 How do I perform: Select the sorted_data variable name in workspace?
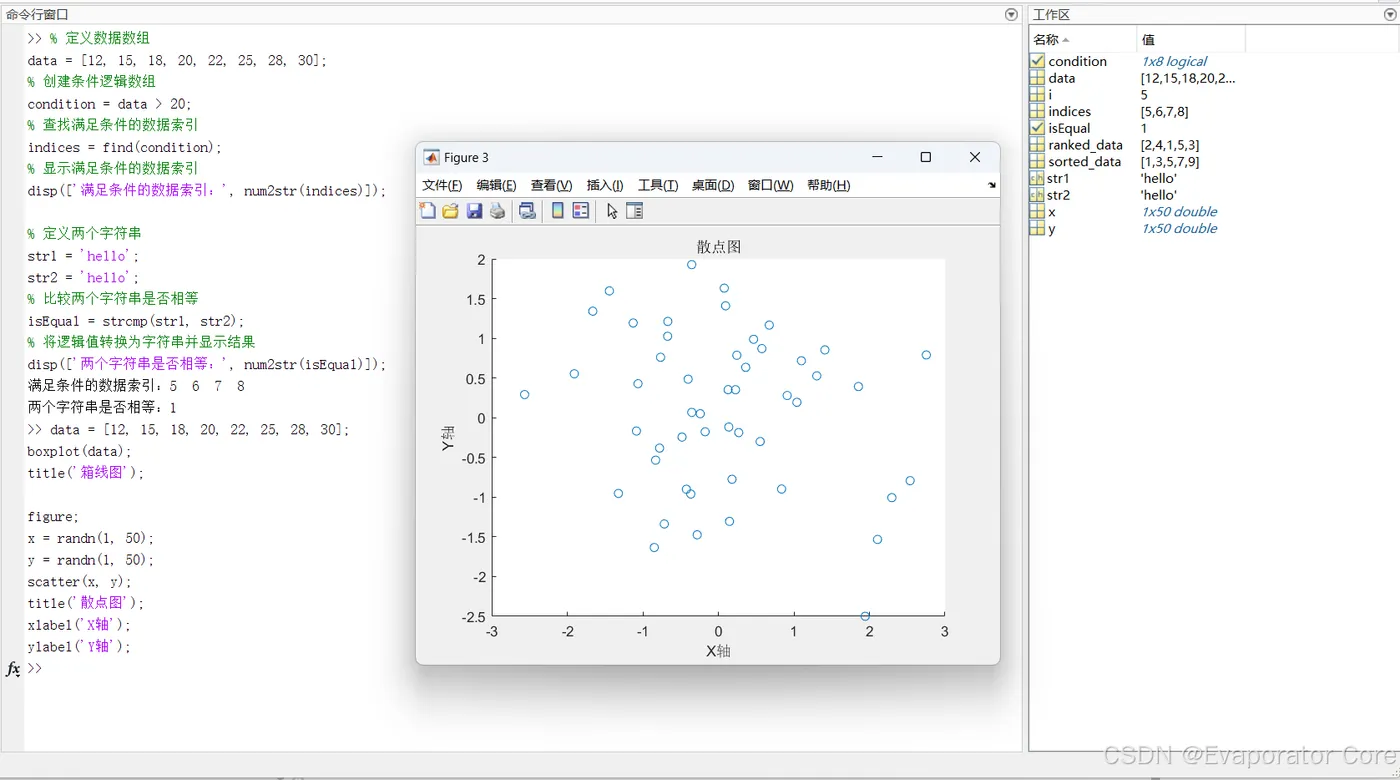[x=1085, y=161]
